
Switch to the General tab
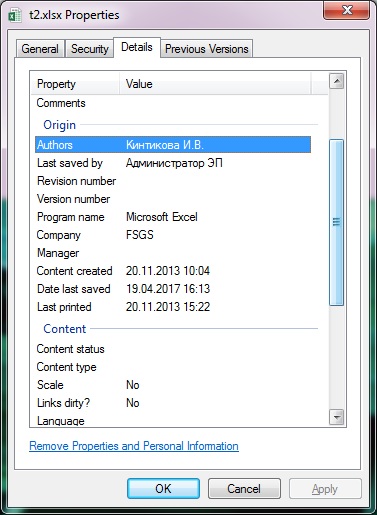pos(40,49)
